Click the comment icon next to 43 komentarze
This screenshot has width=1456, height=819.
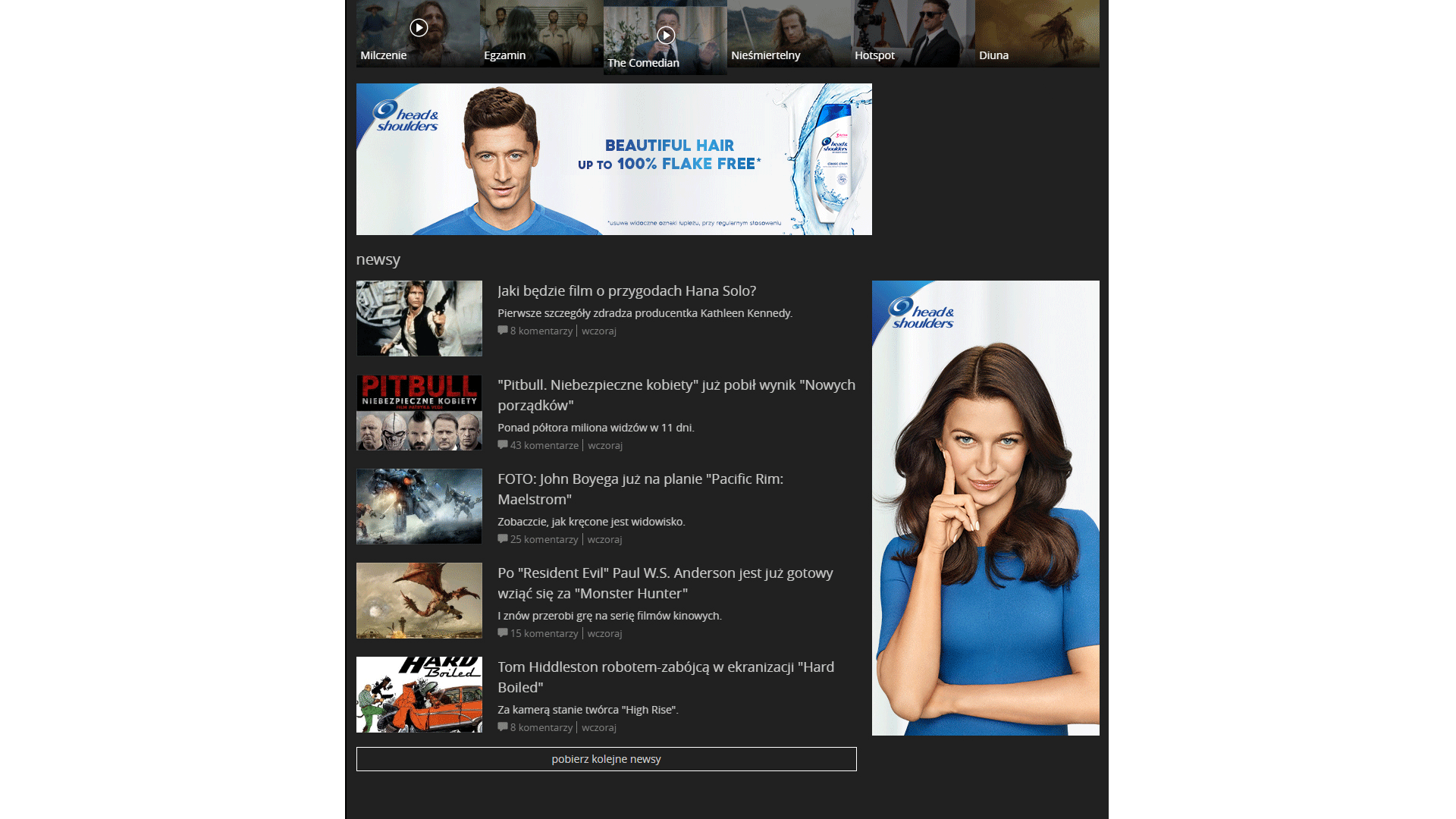503,444
